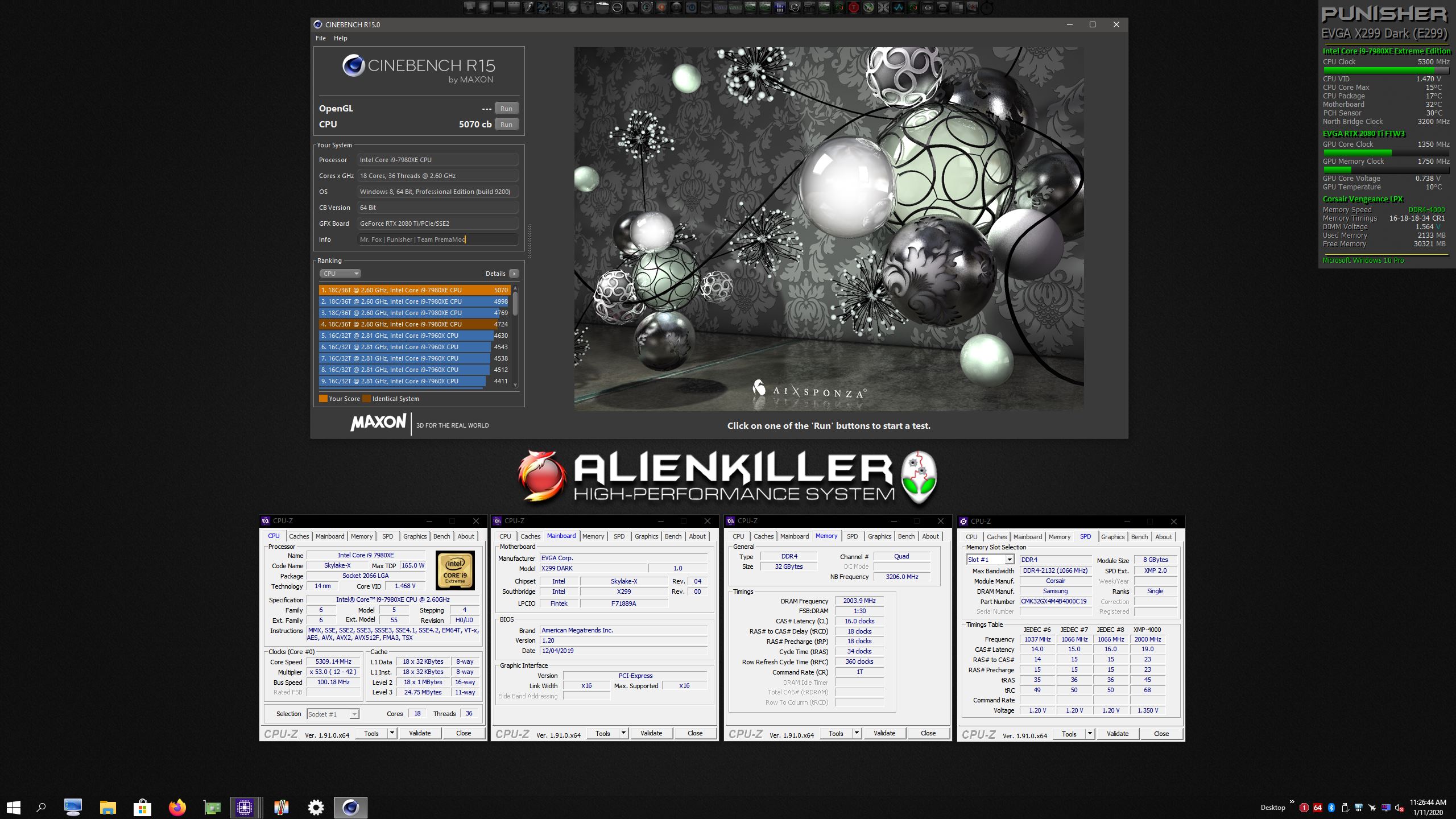Open the CPU ranking type dropdown

click(340, 274)
